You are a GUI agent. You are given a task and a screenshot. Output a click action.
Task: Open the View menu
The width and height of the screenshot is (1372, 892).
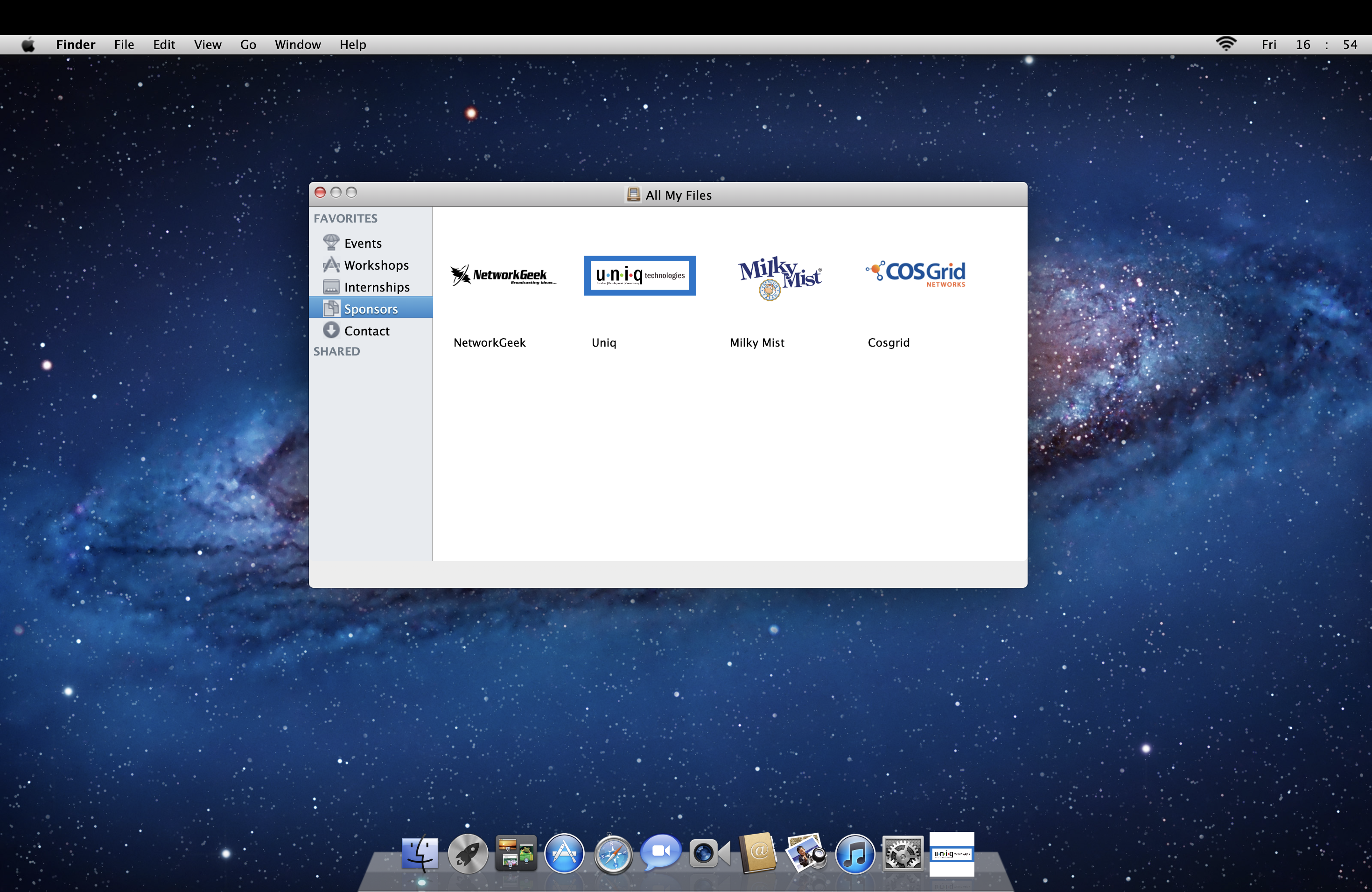pos(208,44)
